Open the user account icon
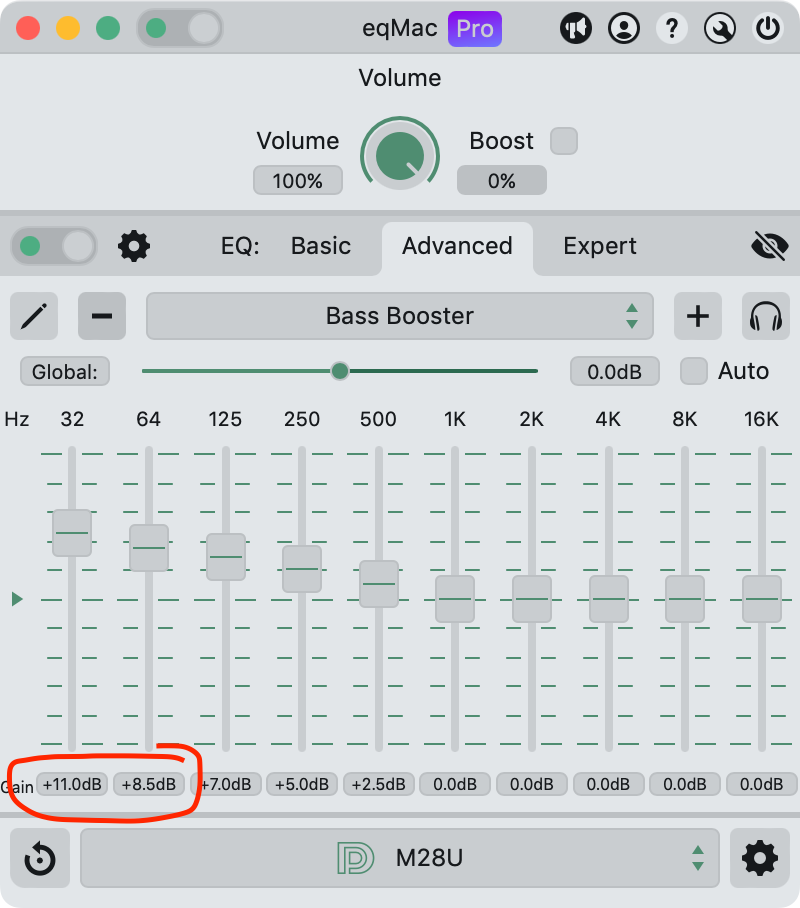 (624, 29)
